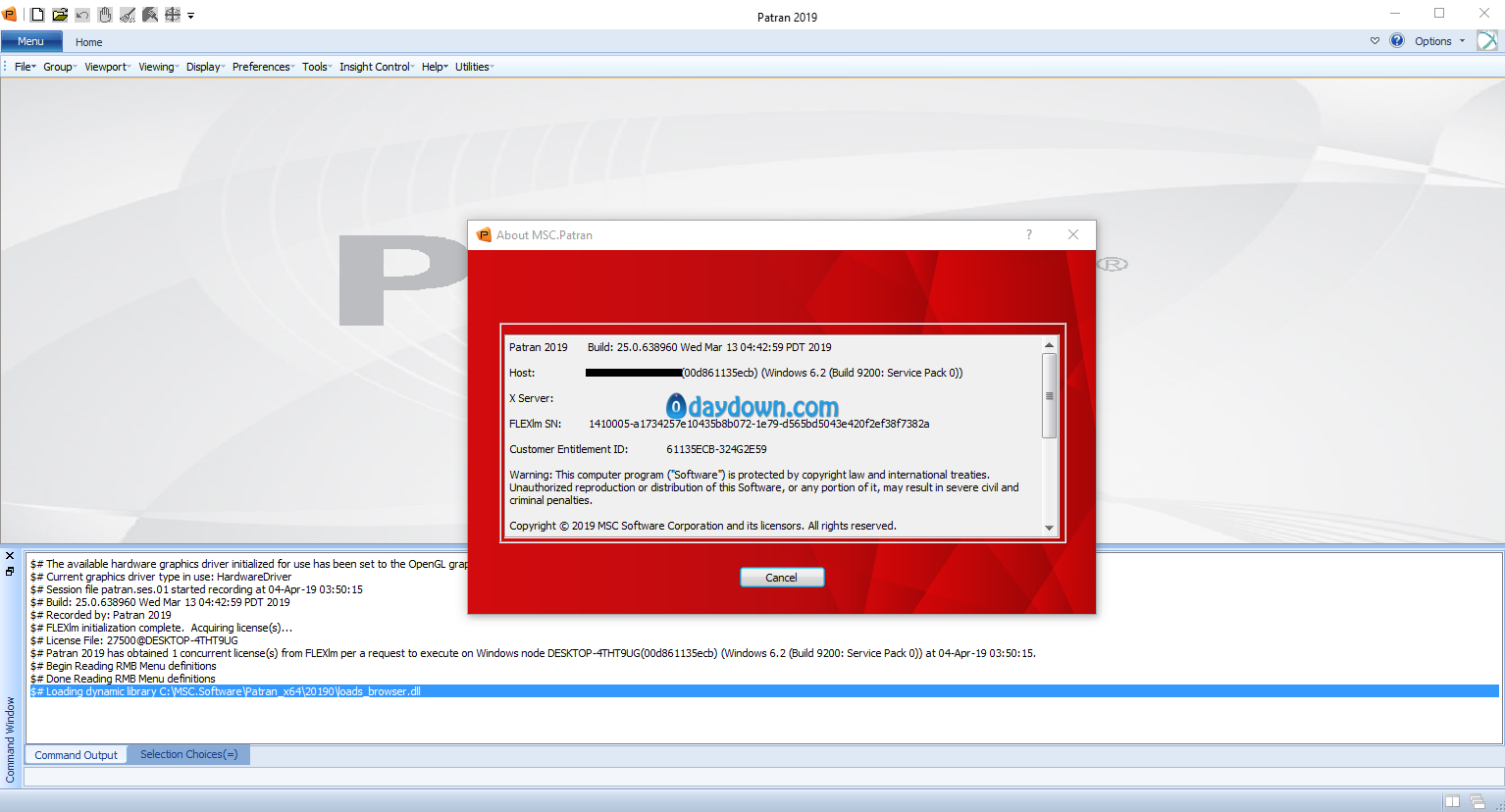This screenshot has width=1505, height=812.
Task: Click Cancel in About MSC.Patran dialog
Action: [x=781, y=578]
